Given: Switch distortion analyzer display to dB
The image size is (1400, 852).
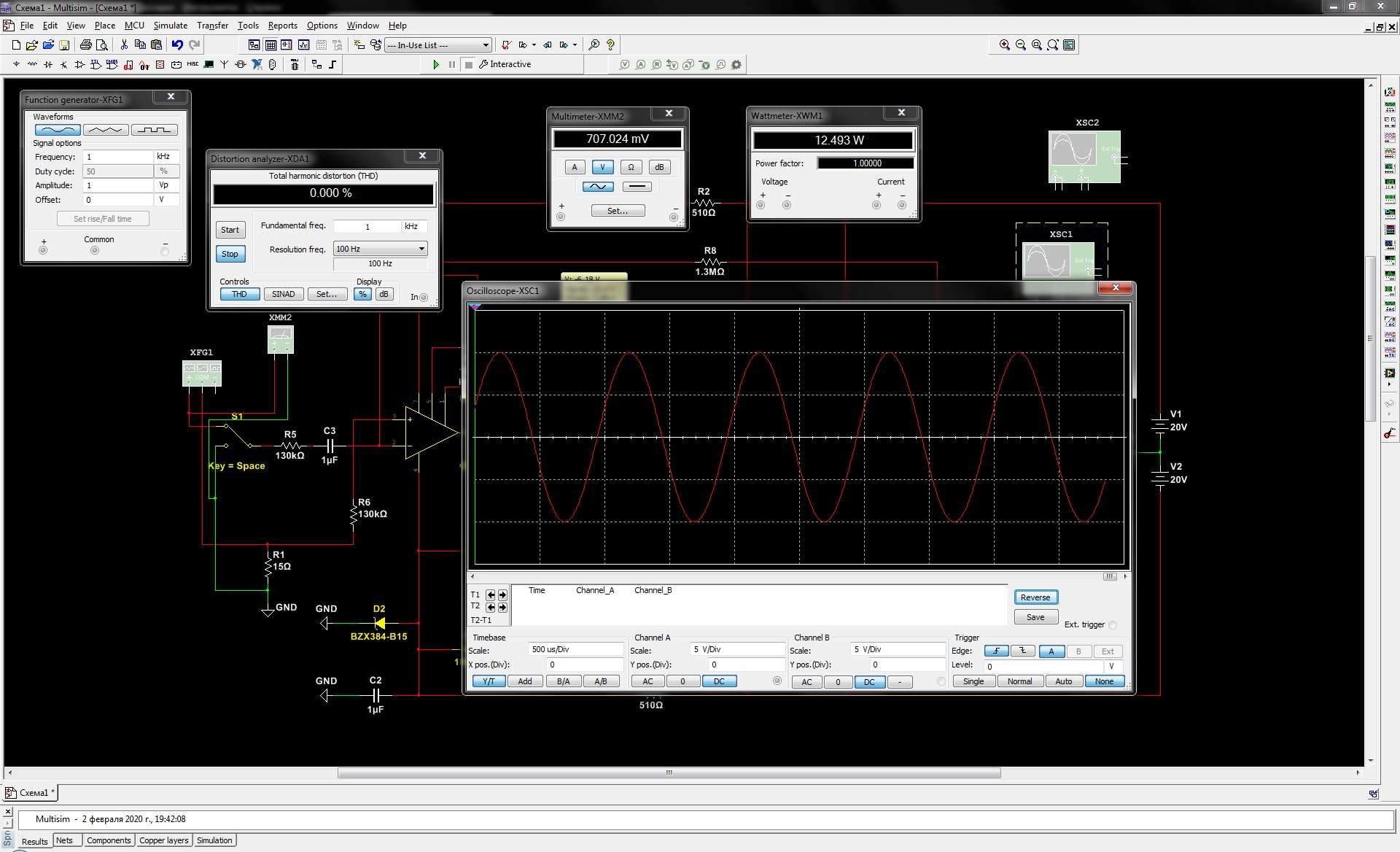Looking at the screenshot, I should coord(384,294).
